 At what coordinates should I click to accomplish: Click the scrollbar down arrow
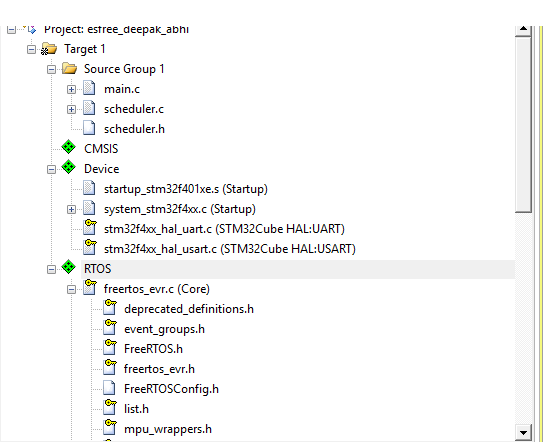(523, 432)
